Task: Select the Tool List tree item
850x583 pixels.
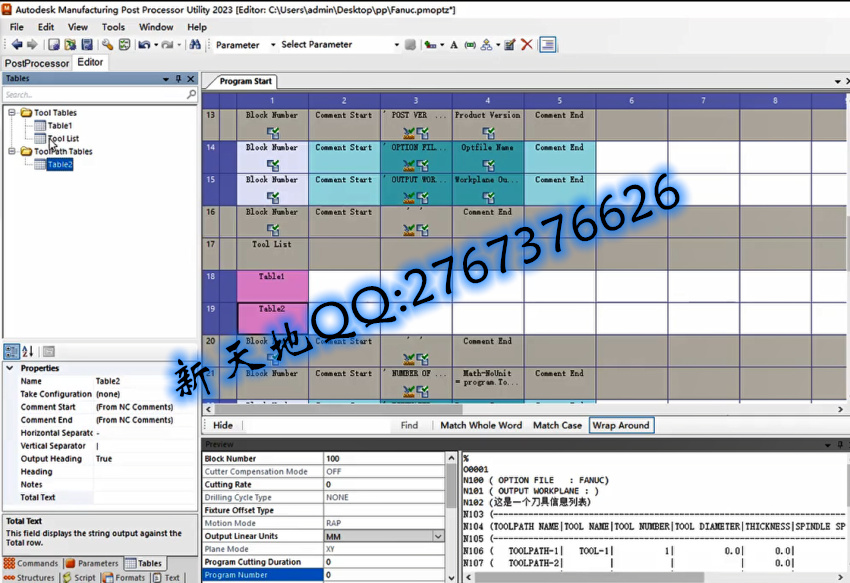Action: click(x=63, y=138)
